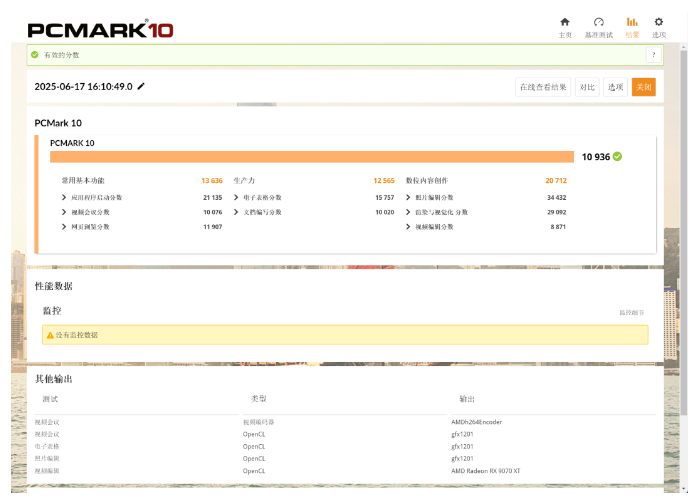Expand 照片编辑分数 details
689x503 pixels.
click(x=408, y=198)
